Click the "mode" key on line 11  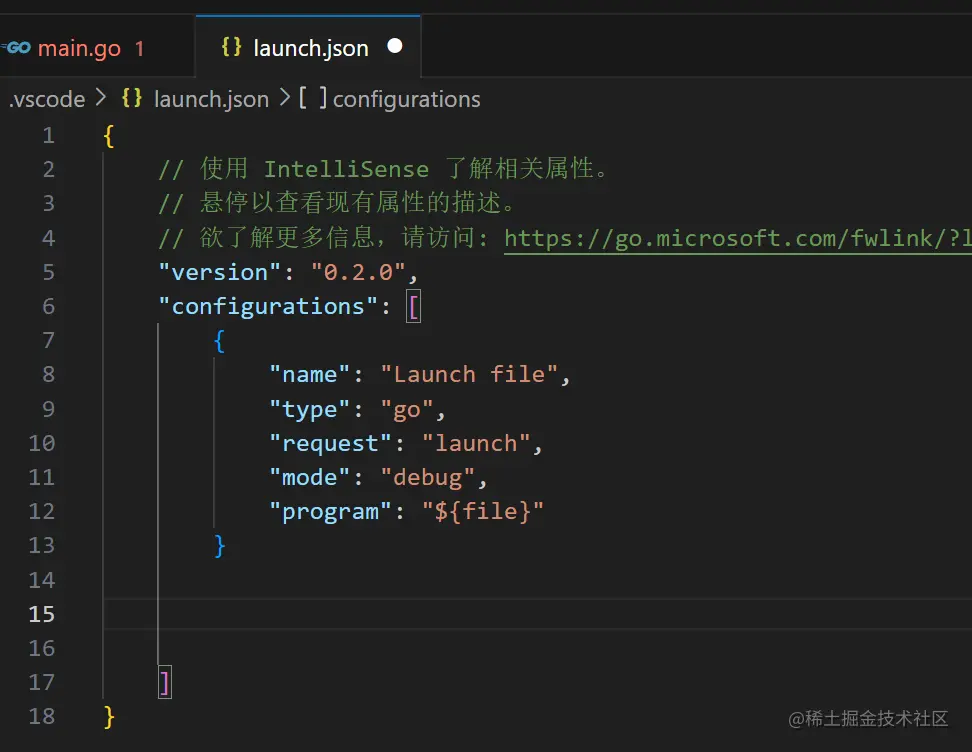[309, 477]
